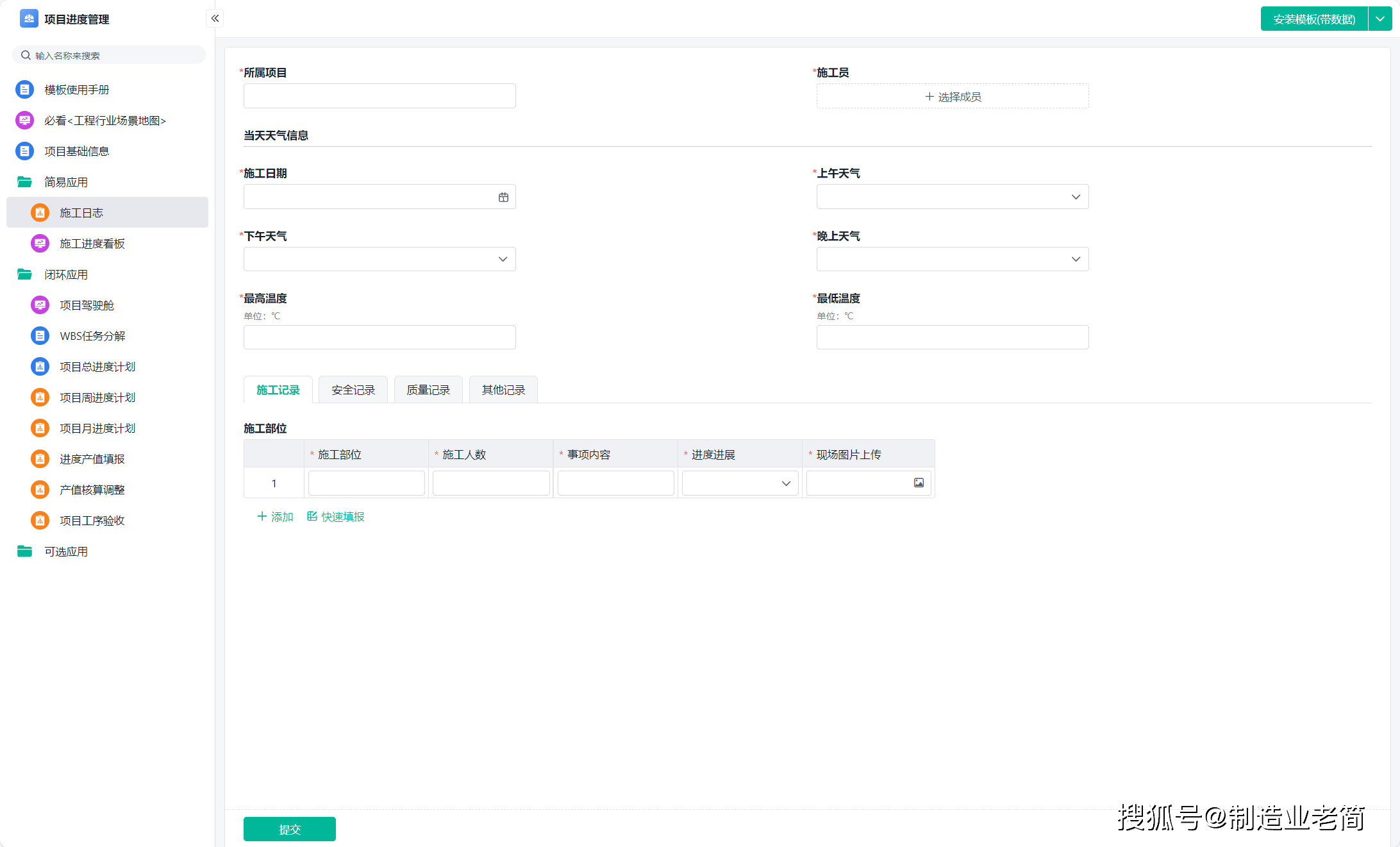Click the 项目月进度计划 orange icon
The height and width of the screenshot is (847, 1400).
pos(40,428)
